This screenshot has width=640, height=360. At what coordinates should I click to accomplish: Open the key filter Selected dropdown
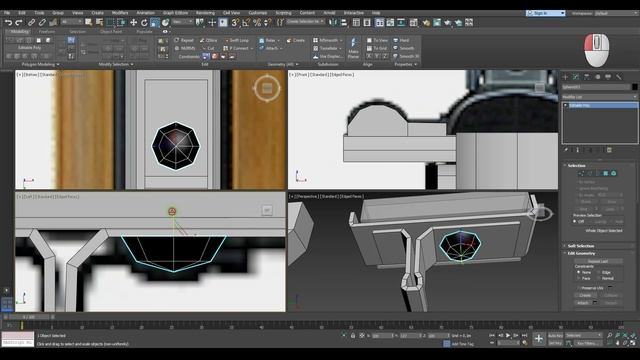tap(583, 336)
